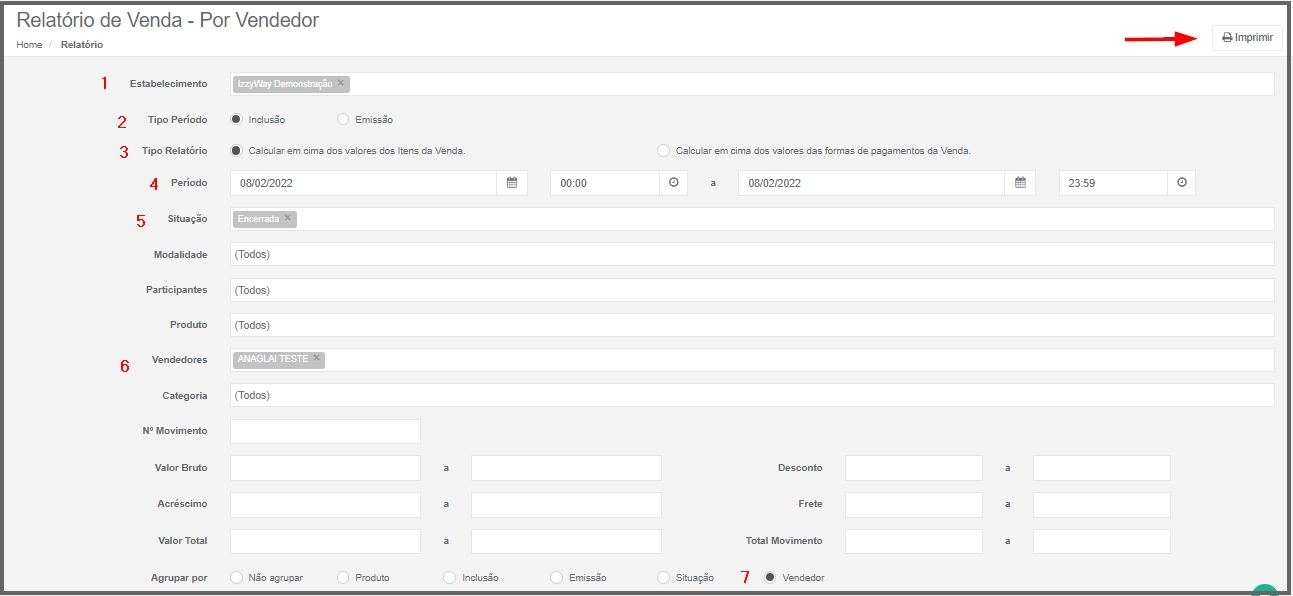
Task: Focus the Acréscimo maximum field
Action: tap(566, 505)
